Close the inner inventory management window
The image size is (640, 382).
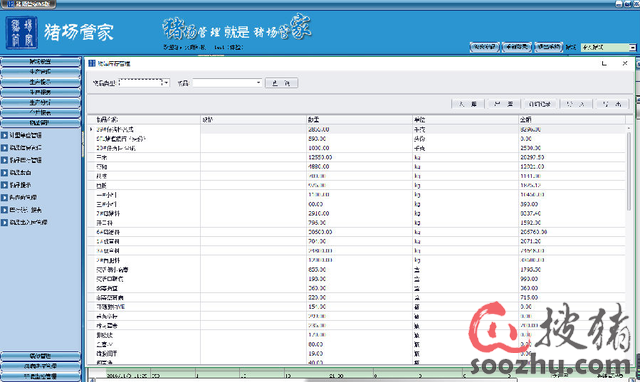click(625, 63)
